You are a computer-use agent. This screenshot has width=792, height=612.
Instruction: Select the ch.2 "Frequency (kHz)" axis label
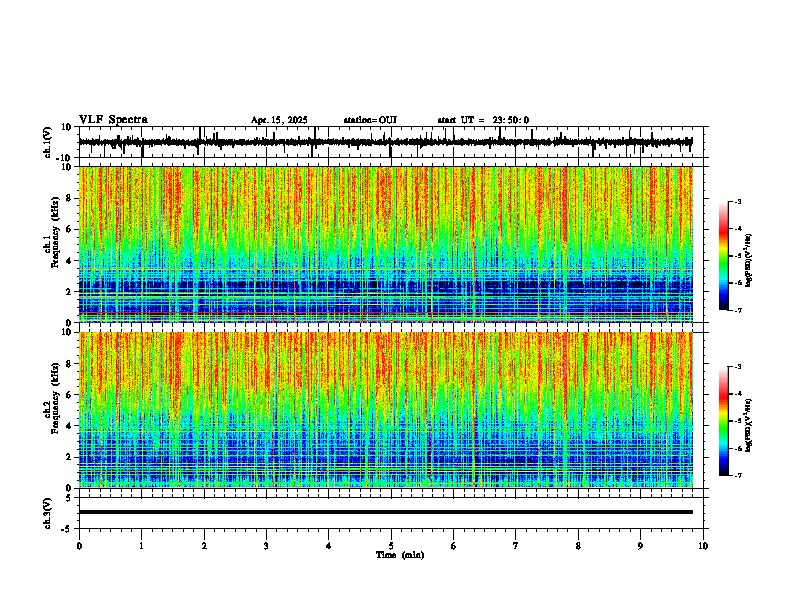(x=55, y=398)
